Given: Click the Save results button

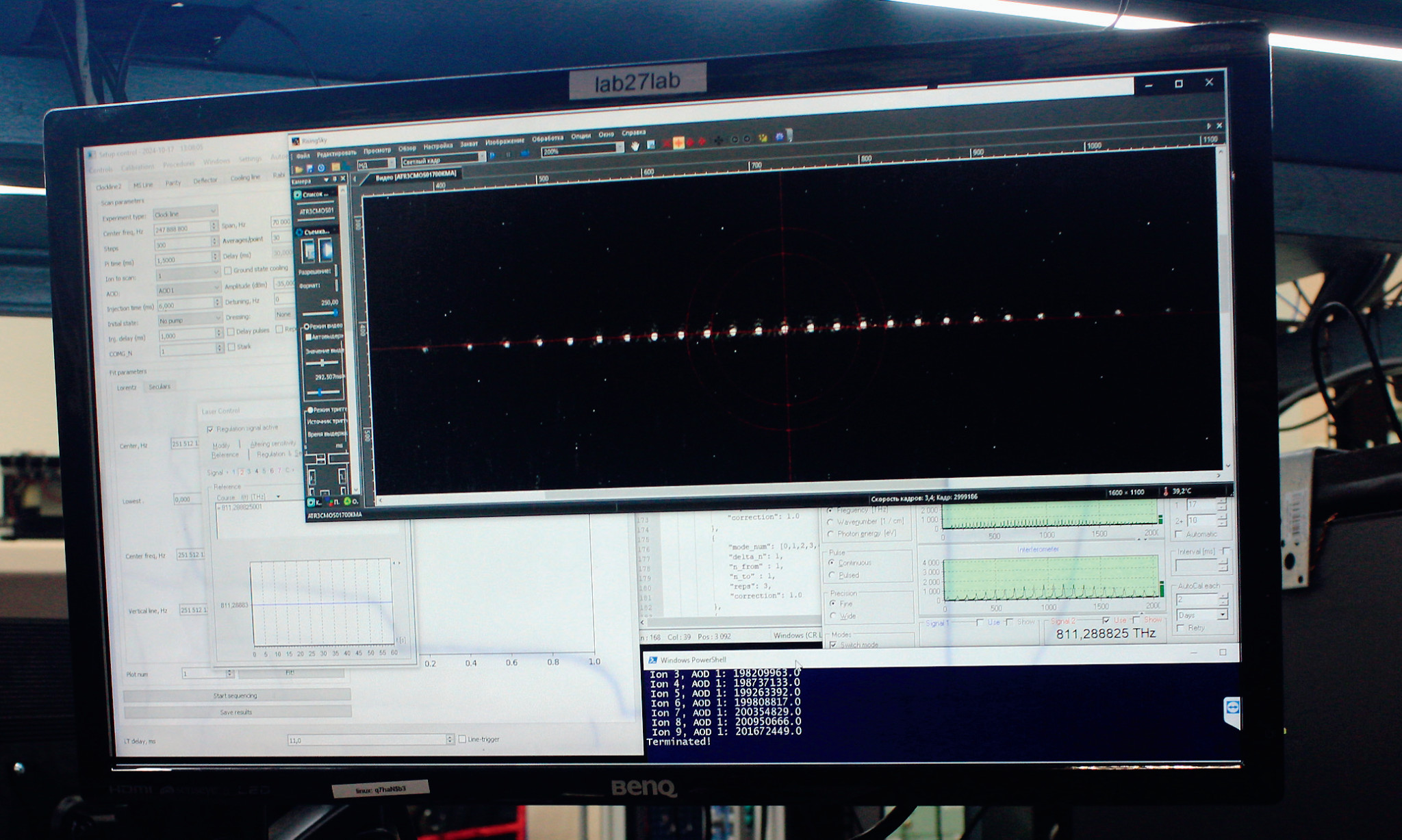Looking at the screenshot, I should 236,712.
